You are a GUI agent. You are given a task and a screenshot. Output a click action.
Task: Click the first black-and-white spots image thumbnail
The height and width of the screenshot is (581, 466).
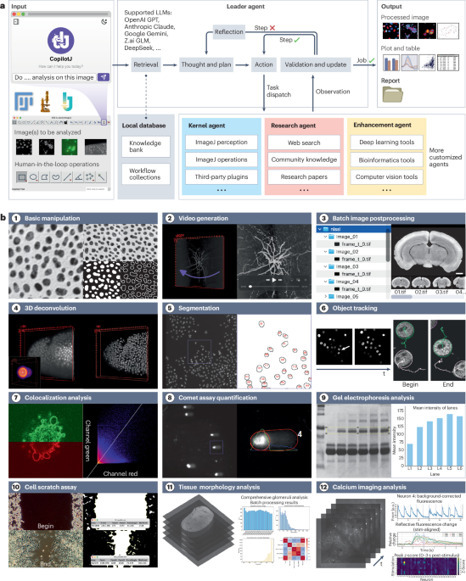click(24, 147)
